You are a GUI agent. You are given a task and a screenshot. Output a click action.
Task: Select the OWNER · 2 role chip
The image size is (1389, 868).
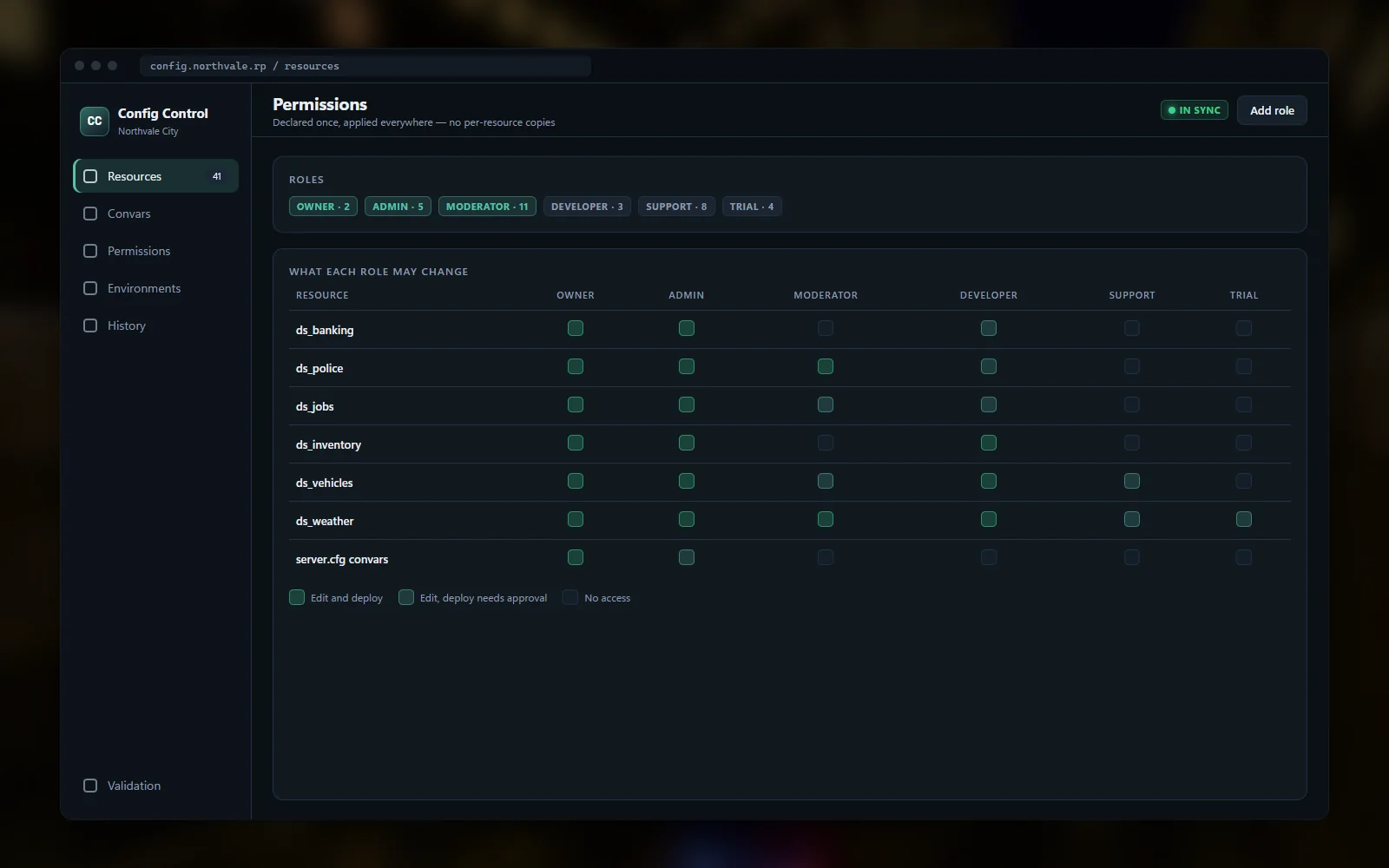[323, 207]
